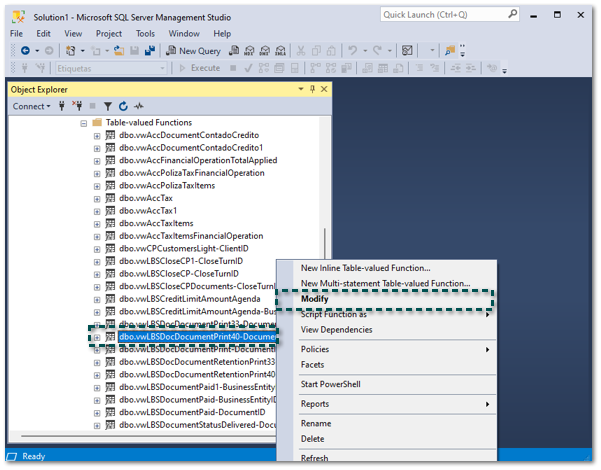This screenshot has height=470, width=601.
Task: Click the MDX query icon
Action: (x=249, y=51)
